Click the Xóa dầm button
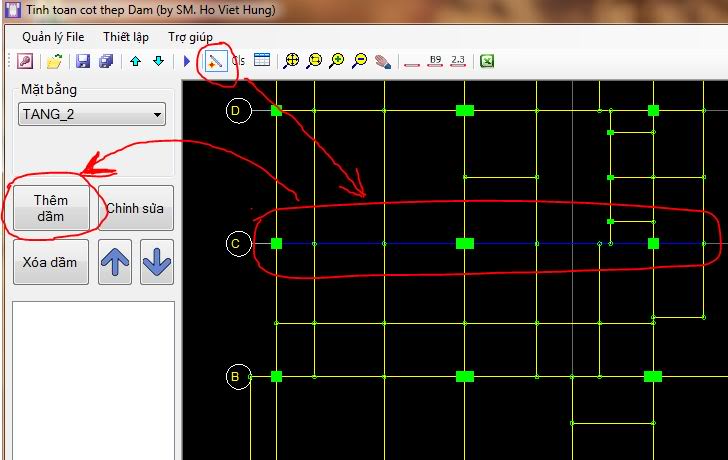Viewport: 728px width, 460px height. (51, 262)
